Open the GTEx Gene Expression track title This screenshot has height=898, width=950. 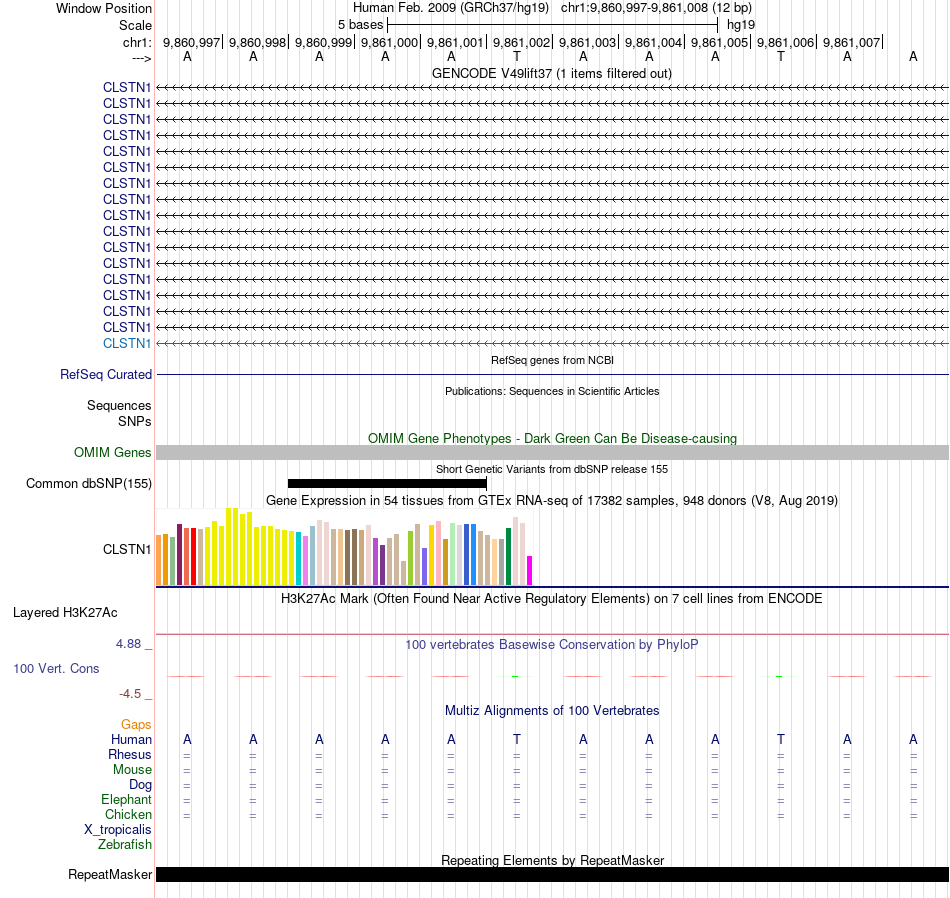552,501
